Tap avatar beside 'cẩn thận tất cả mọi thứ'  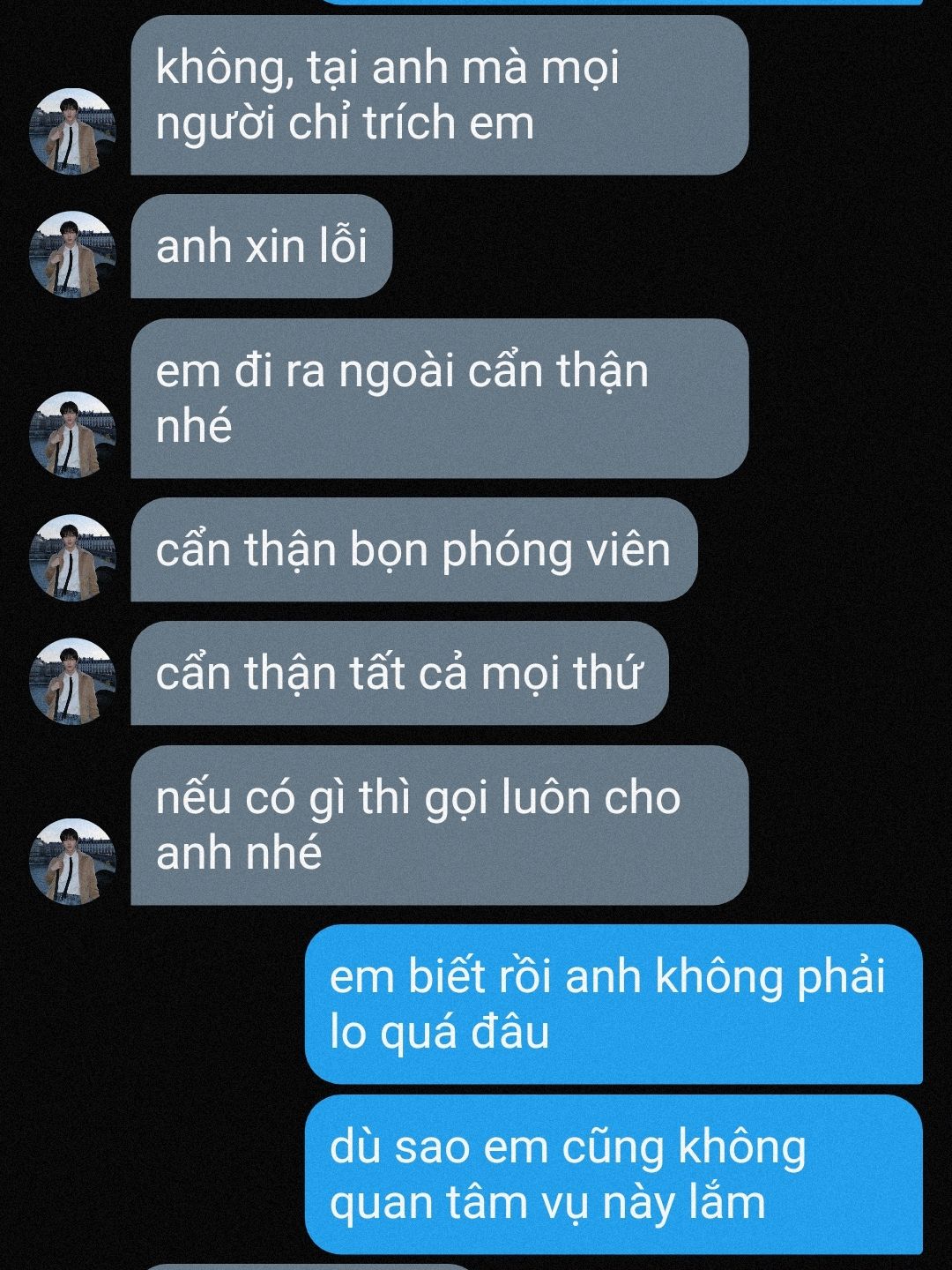tap(73, 682)
